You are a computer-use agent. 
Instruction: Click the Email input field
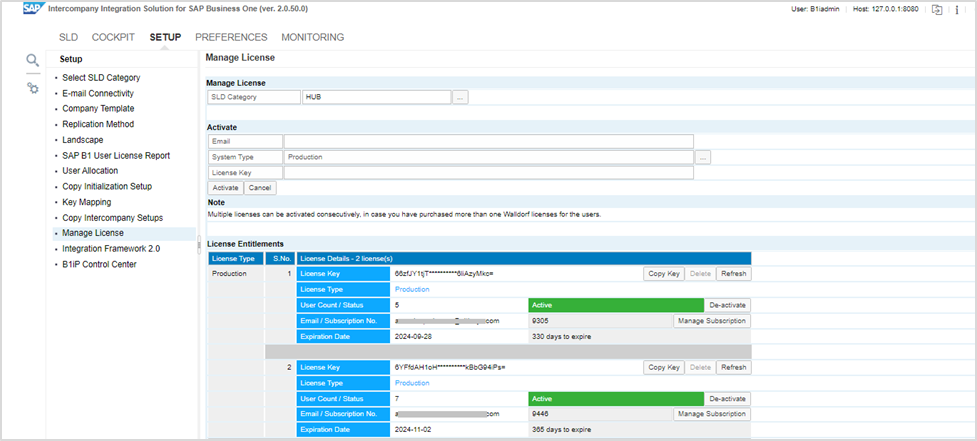coord(488,142)
